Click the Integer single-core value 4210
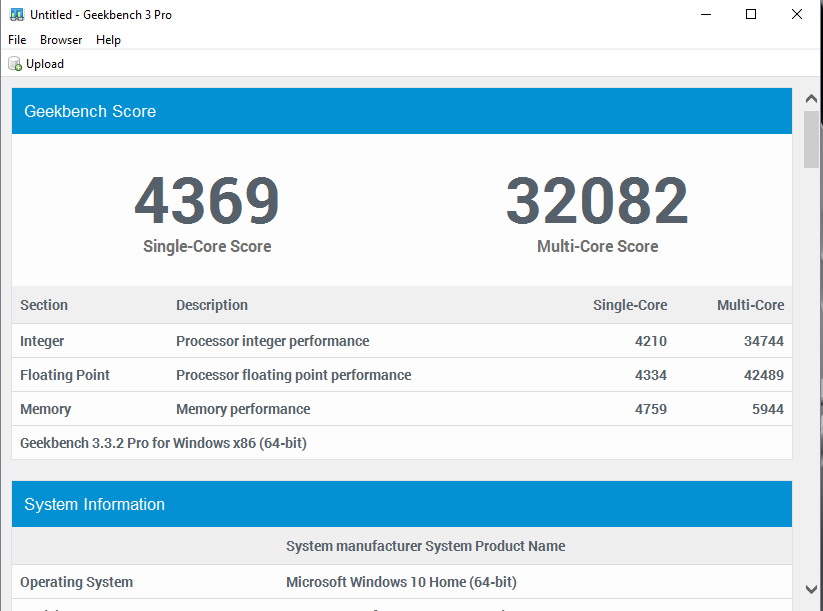The height and width of the screenshot is (611, 823). (x=651, y=341)
